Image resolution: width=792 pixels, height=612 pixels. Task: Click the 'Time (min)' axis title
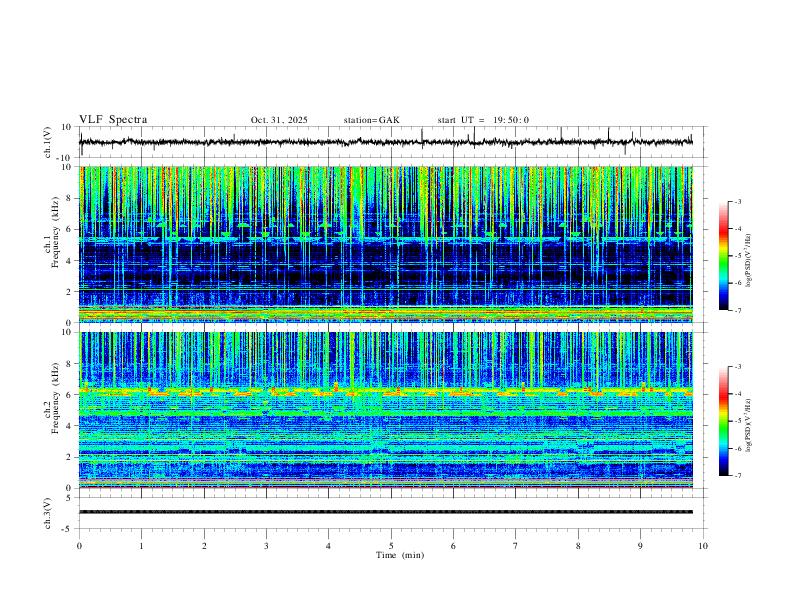[400, 555]
